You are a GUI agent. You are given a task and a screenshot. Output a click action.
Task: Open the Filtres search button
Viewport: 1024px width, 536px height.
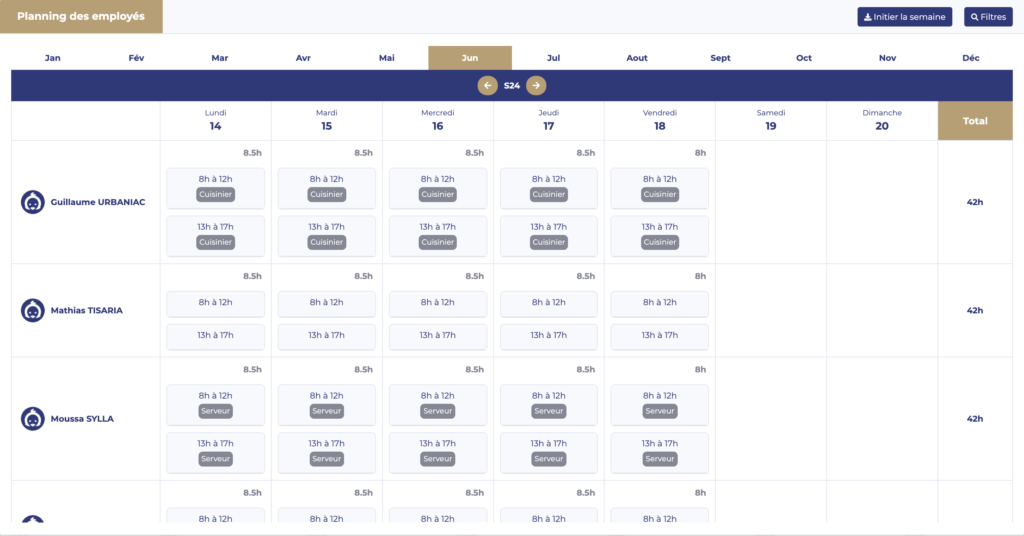click(x=988, y=17)
